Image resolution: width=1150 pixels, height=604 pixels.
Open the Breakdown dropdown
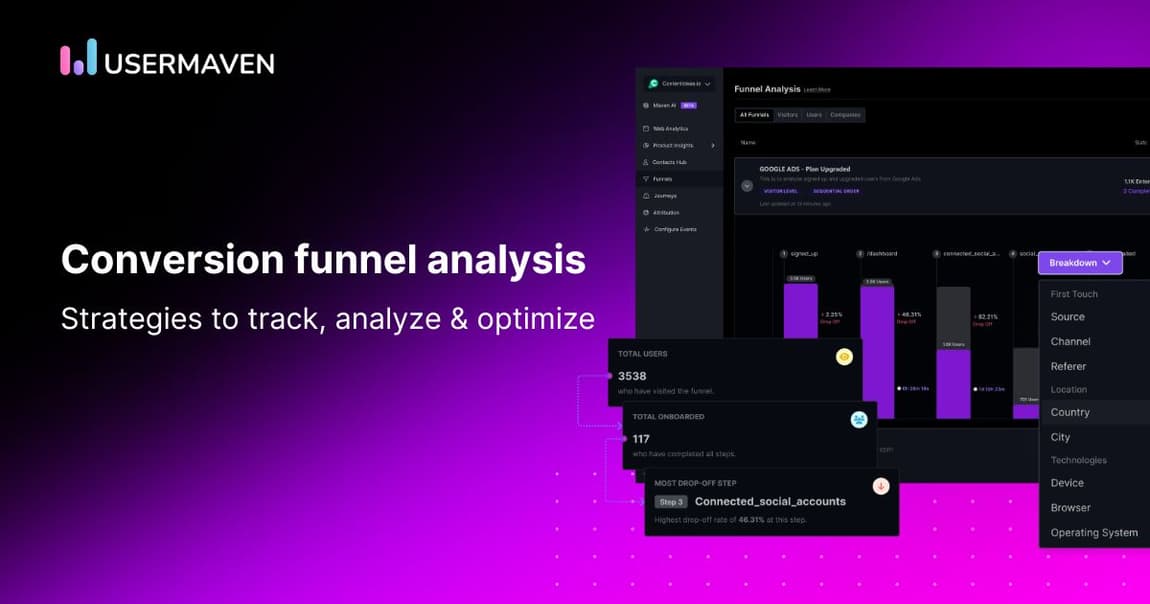1079,262
